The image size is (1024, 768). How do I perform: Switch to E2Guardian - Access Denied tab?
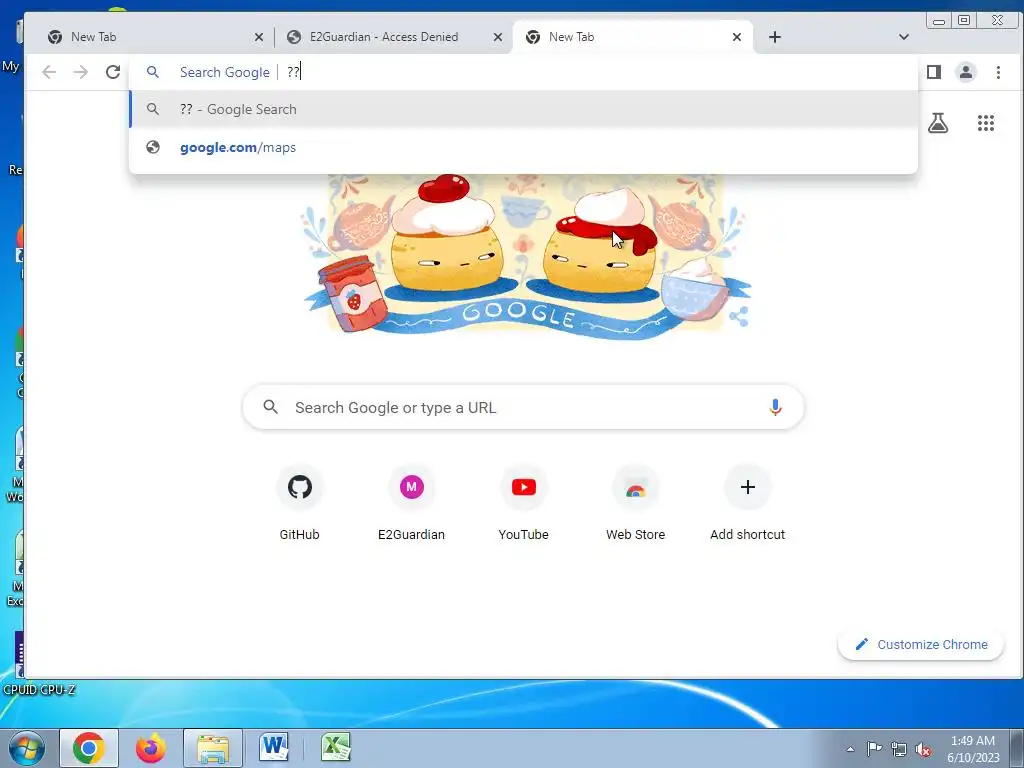[x=394, y=37]
